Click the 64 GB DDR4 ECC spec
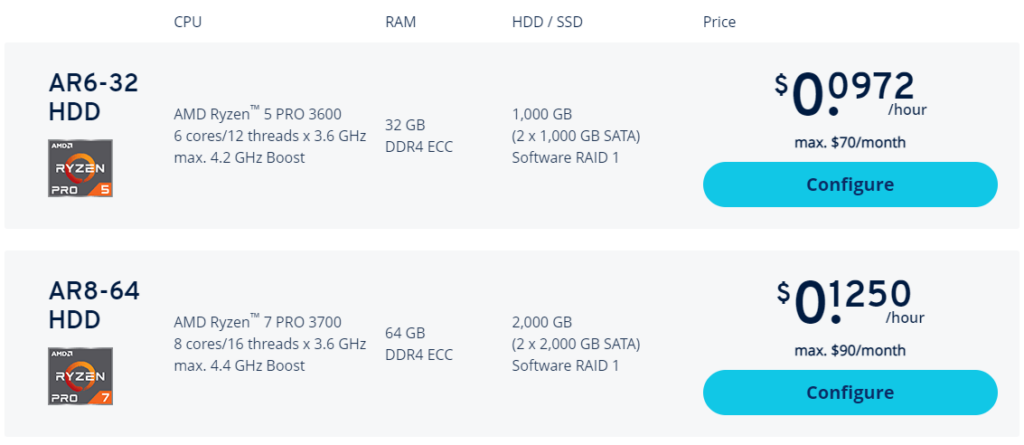 point(419,344)
